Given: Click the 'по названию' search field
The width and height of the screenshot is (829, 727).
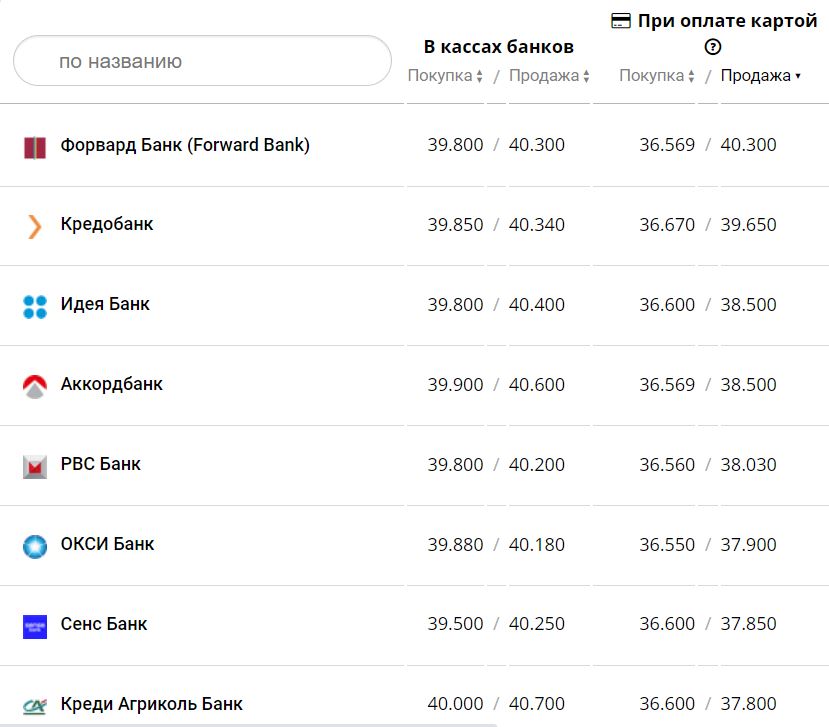Looking at the screenshot, I should tap(202, 61).
